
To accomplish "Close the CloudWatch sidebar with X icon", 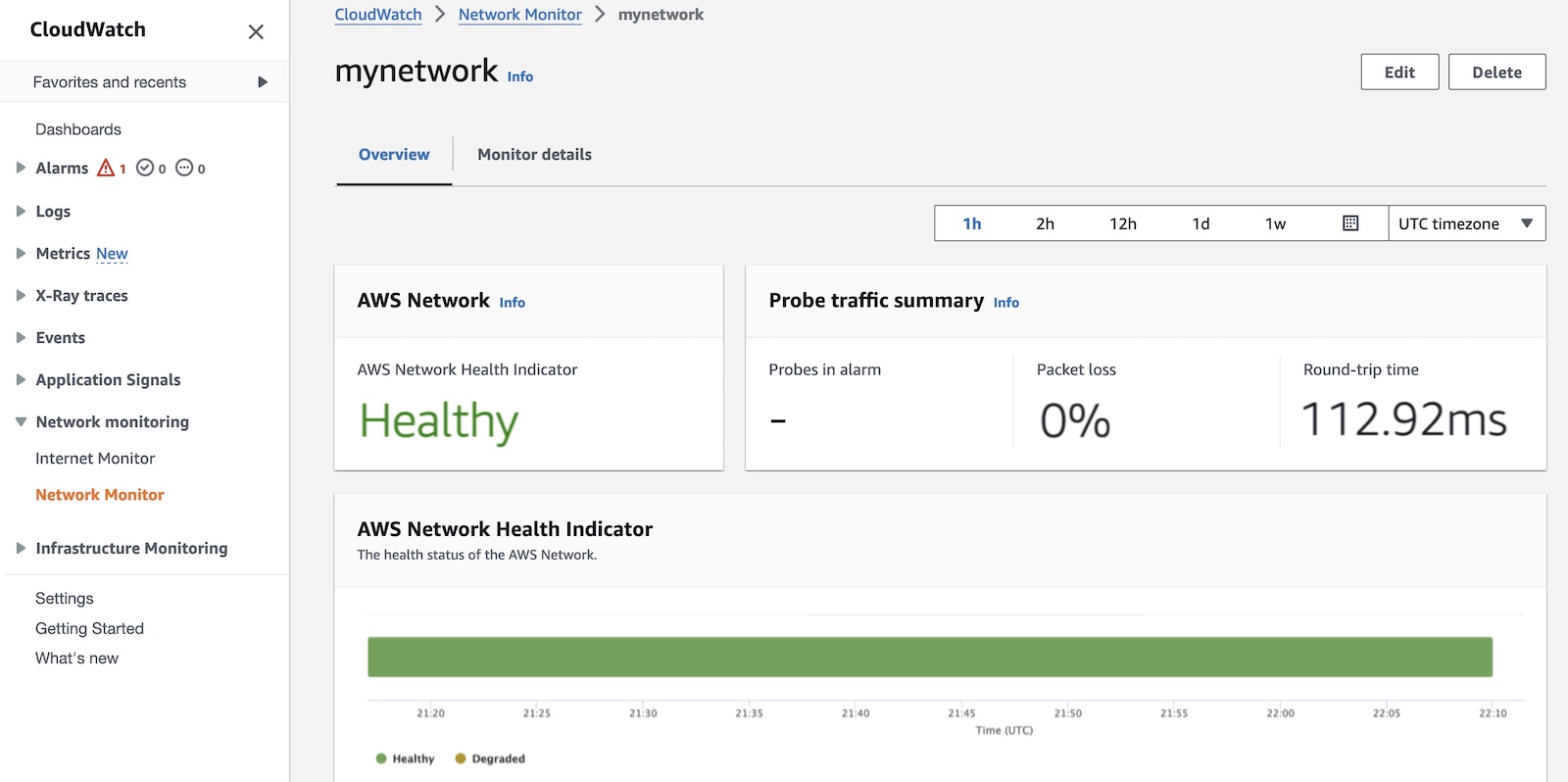I will click(256, 31).
